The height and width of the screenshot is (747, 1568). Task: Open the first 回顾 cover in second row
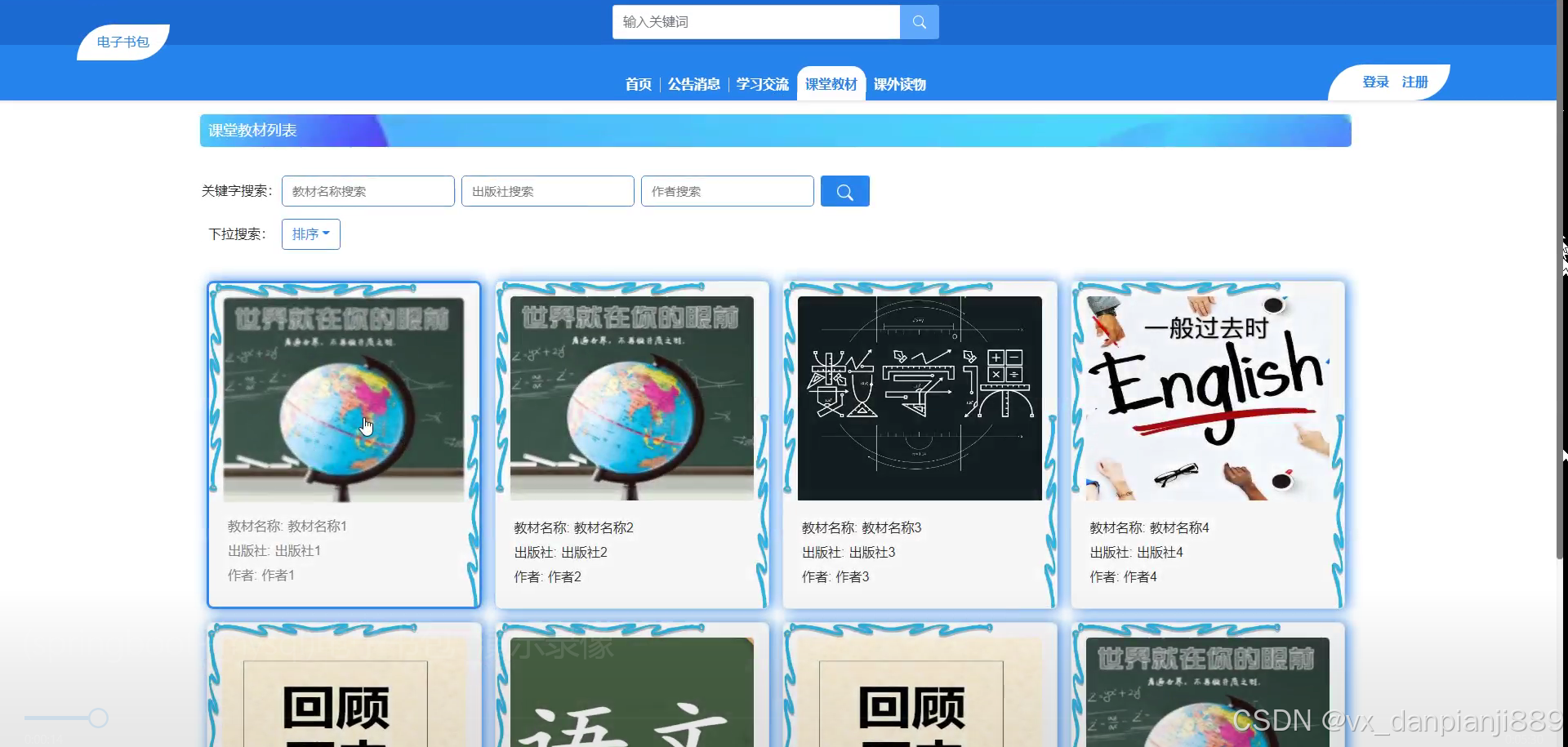coord(344,692)
